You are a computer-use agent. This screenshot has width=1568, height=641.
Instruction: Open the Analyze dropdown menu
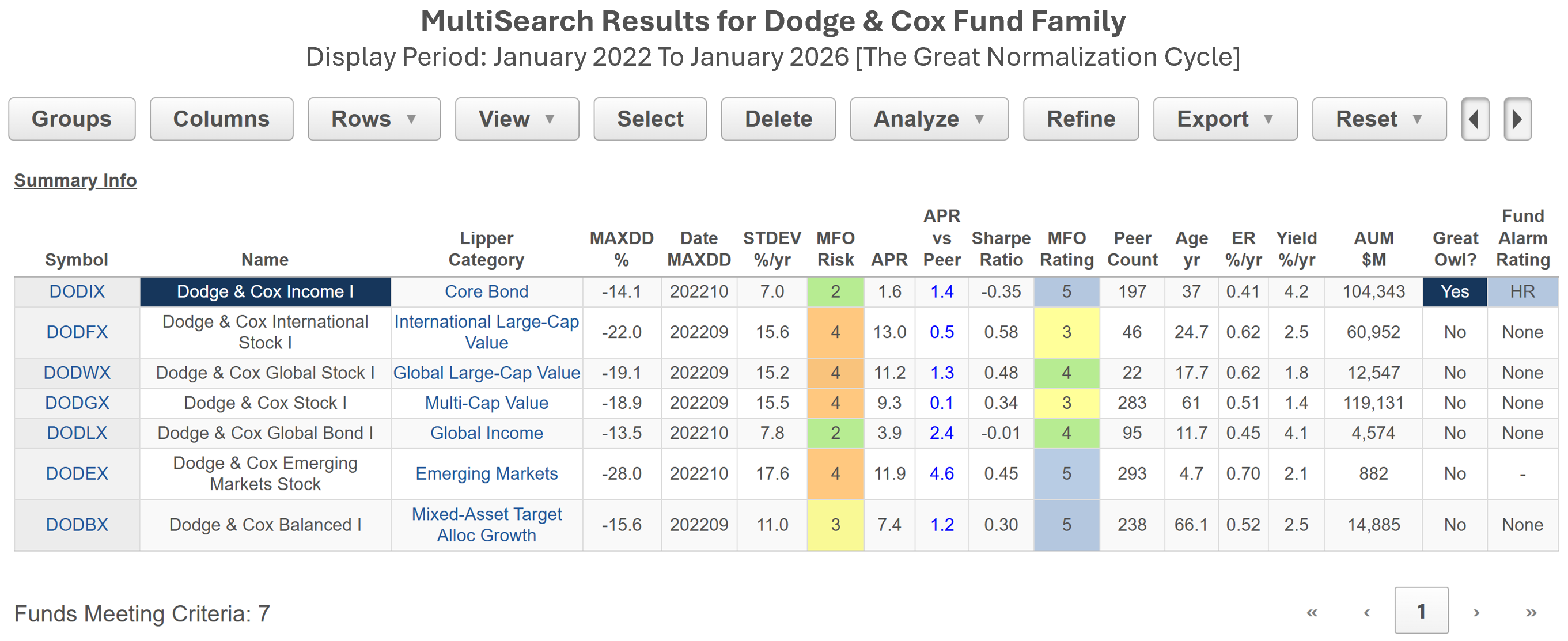pos(928,119)
